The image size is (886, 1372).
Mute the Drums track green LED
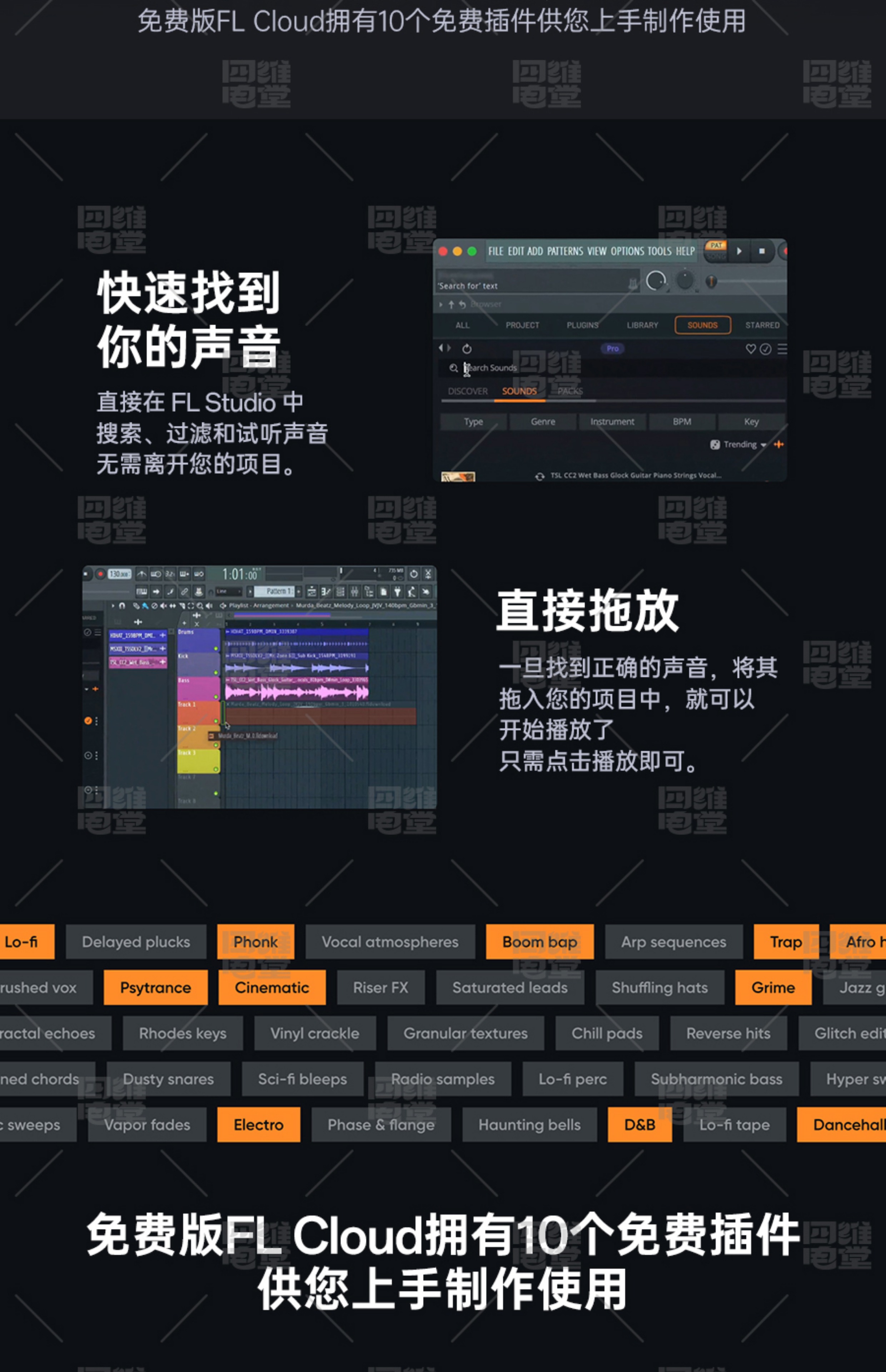216,648
